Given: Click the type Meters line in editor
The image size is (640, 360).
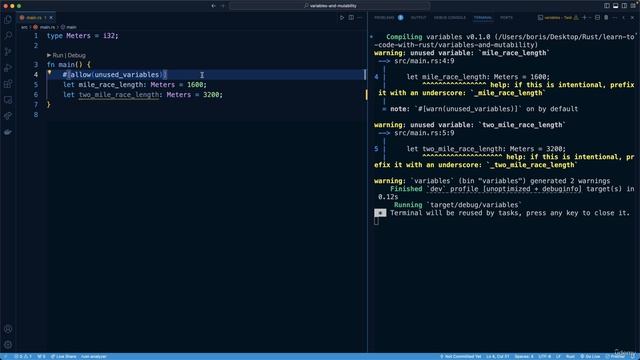Looking at the screenshot, I should click(83, 36).
